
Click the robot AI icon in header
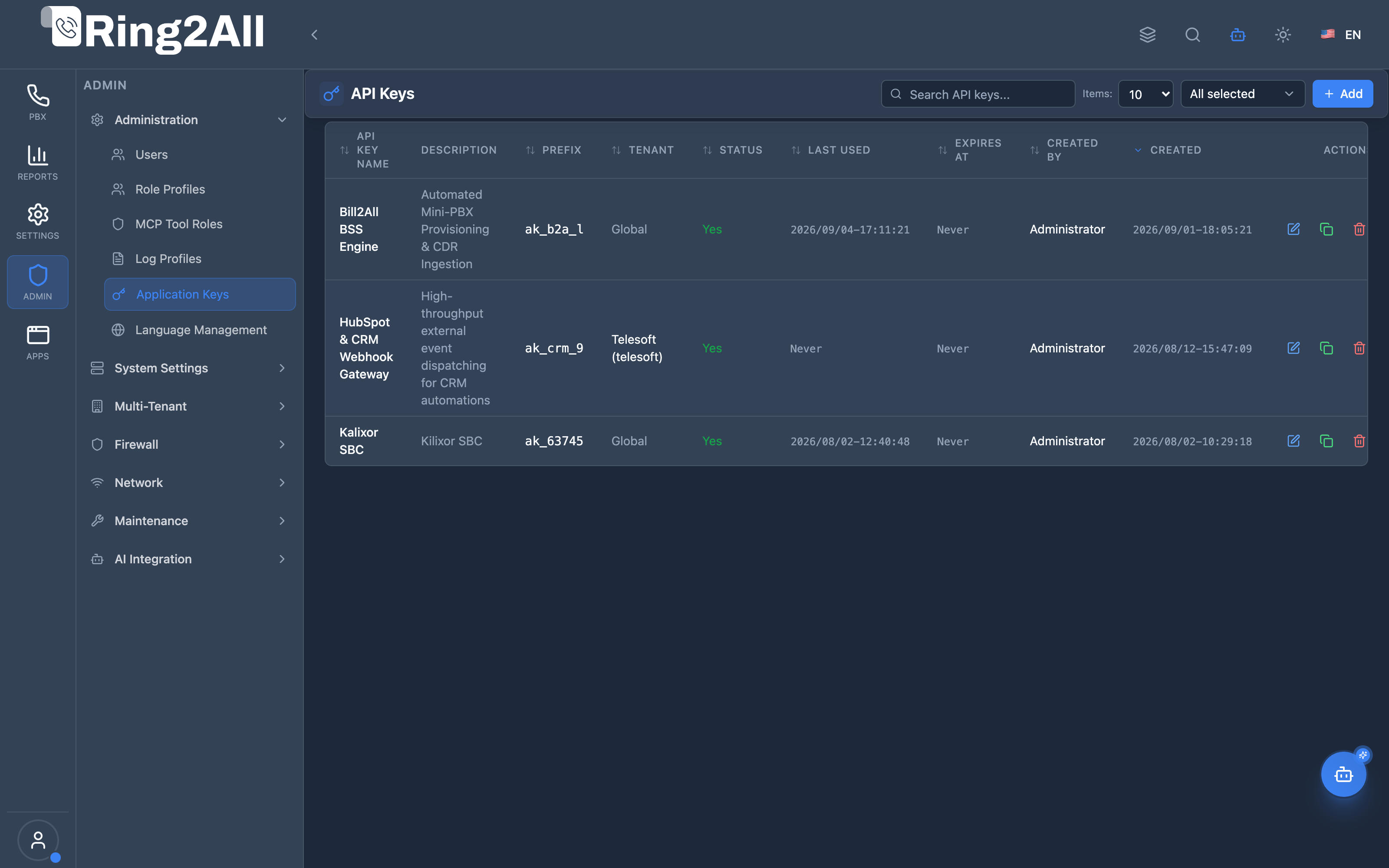coord(1238,34)
